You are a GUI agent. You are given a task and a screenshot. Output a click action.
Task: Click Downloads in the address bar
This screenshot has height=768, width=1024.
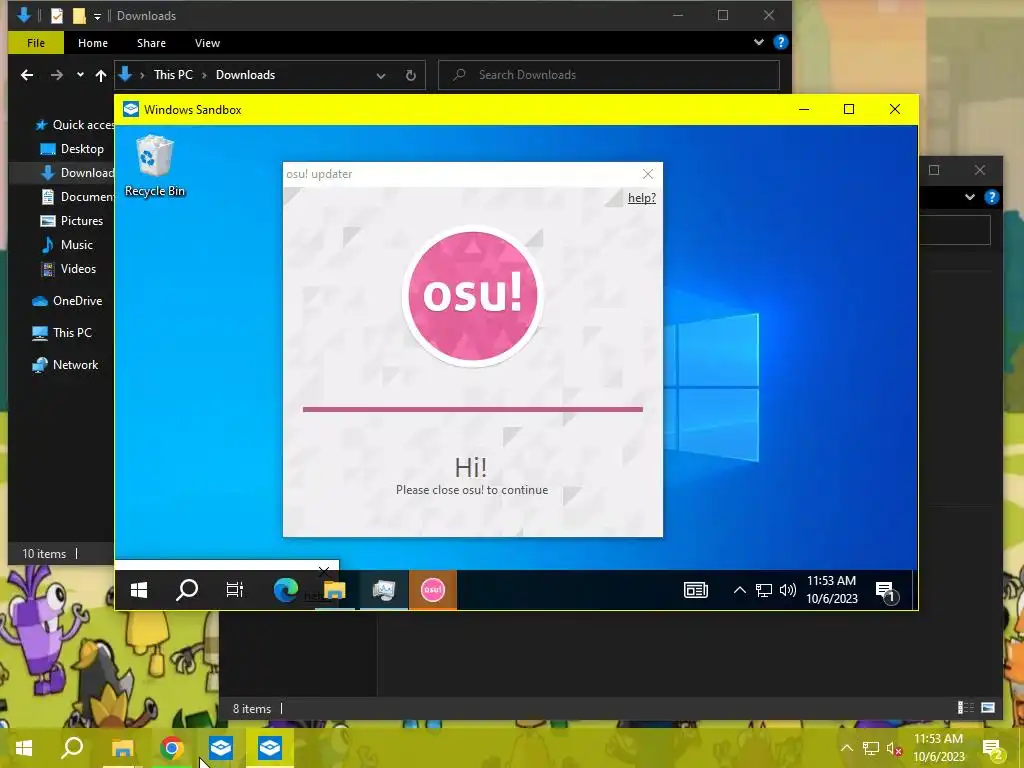pyautogui.click(x=246, y=74)
